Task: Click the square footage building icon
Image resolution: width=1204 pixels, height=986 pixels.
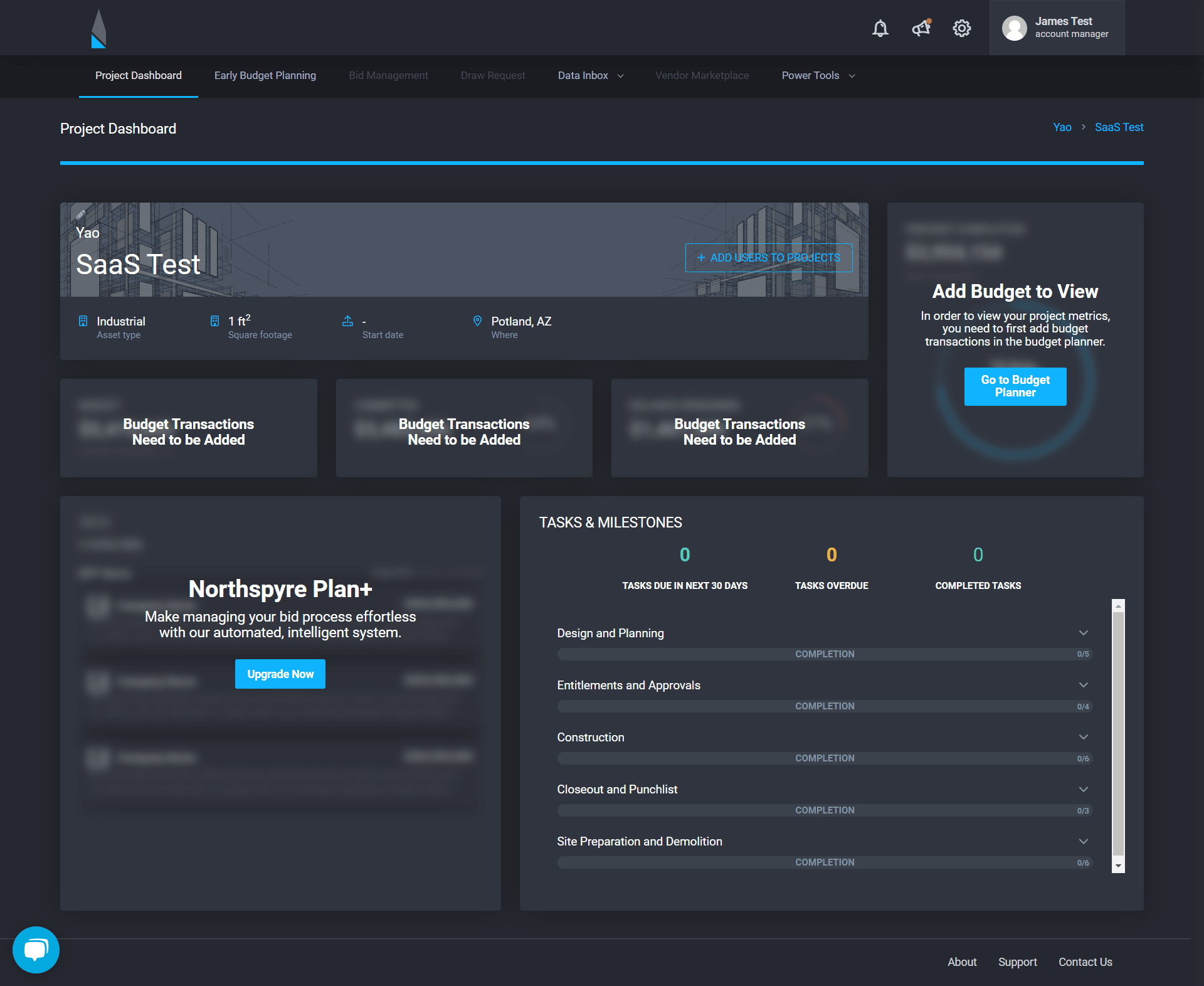Action: click(x=214, y=321)
